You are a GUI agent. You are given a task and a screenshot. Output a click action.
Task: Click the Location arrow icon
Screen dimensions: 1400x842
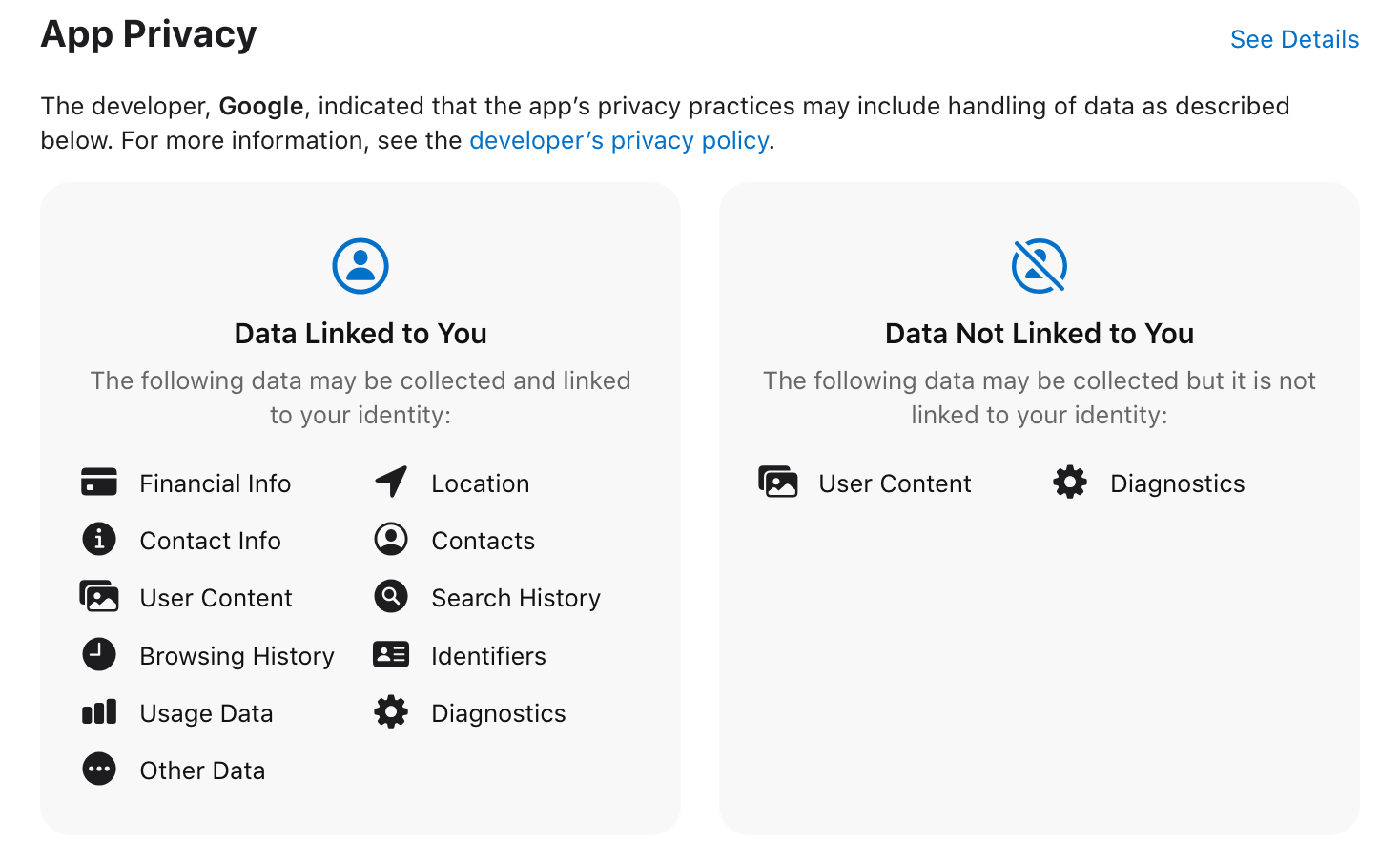[391, 483]
